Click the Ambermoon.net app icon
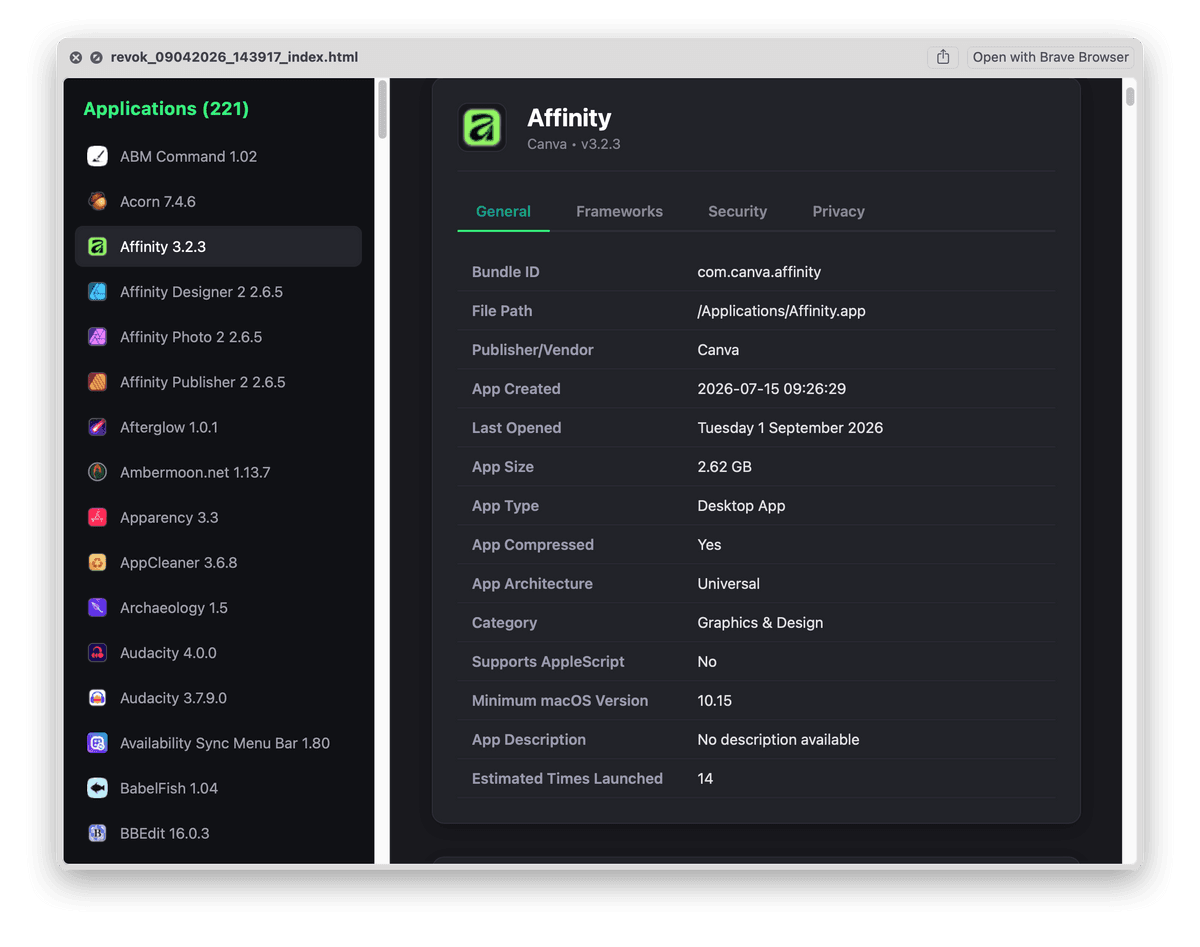Viewport: 1200px width, 947px height. 97,472
